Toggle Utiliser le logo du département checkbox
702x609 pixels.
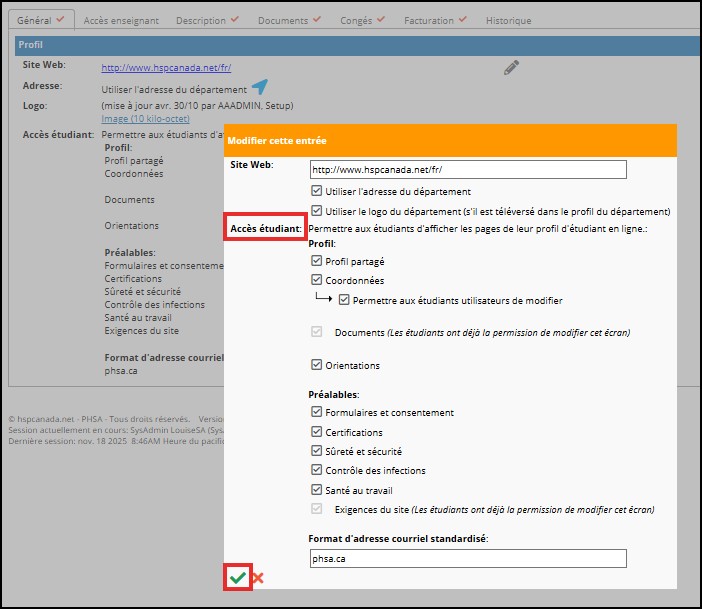click(317, 211)
